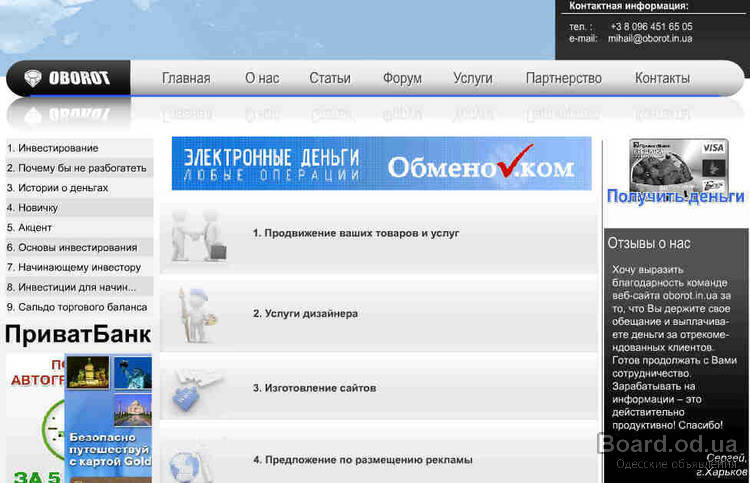Click the ПриватБанк heading banner
750x483 pixels.
pos(78,334)
